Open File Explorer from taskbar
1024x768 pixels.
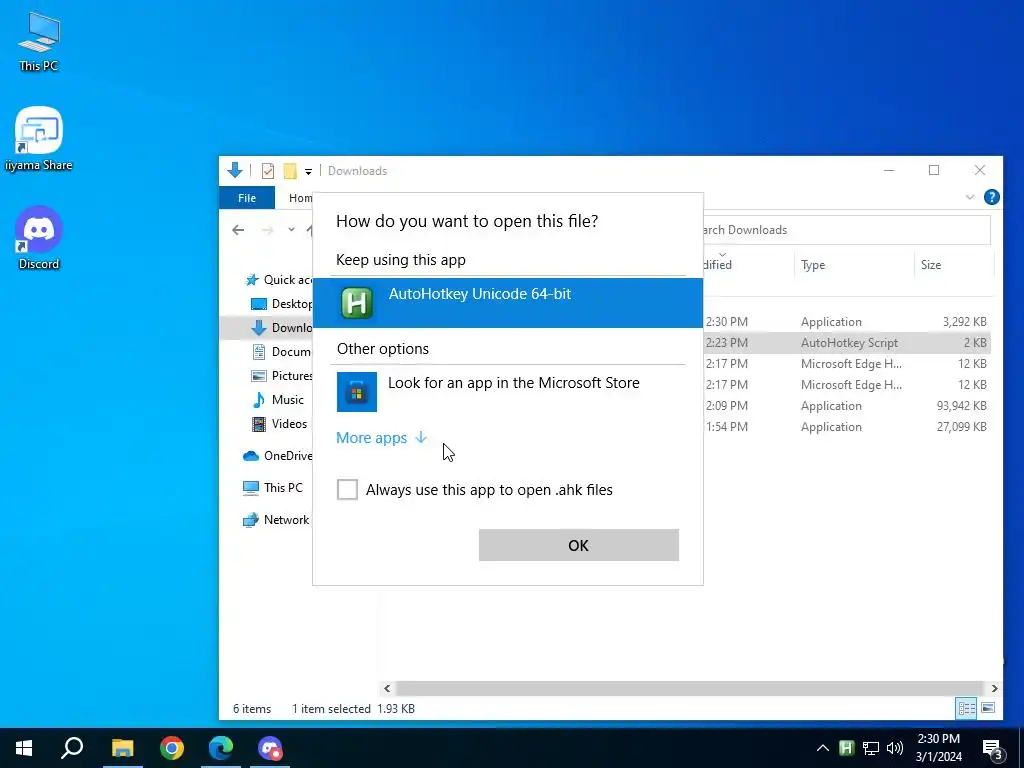pos(122,748)
